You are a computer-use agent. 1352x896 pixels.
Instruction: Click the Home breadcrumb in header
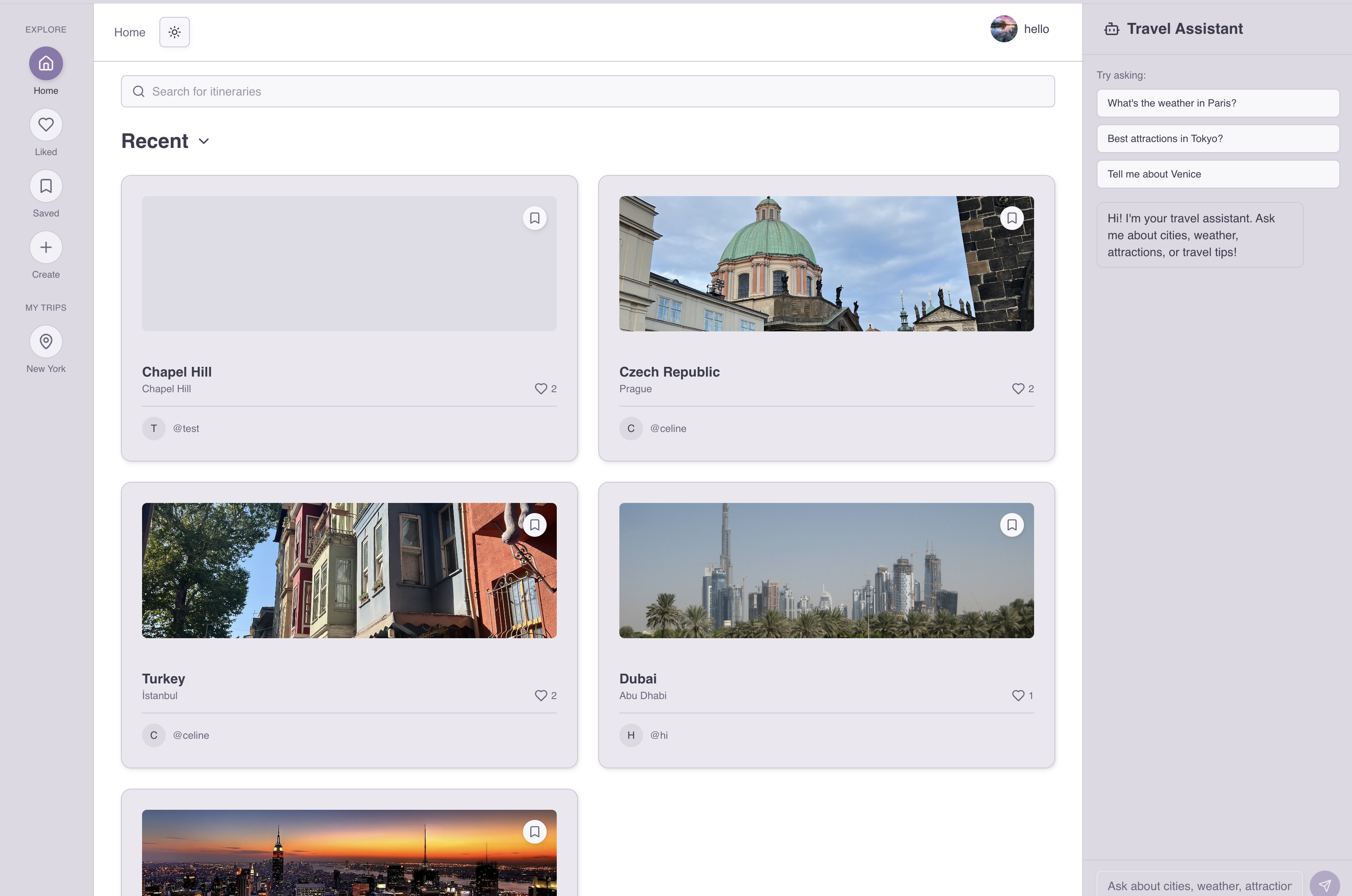click(130, 33)
